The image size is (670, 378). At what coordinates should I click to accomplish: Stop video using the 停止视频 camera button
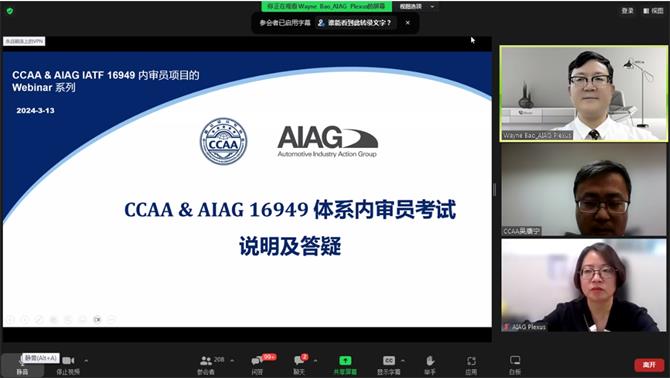(x=68, y=365)
